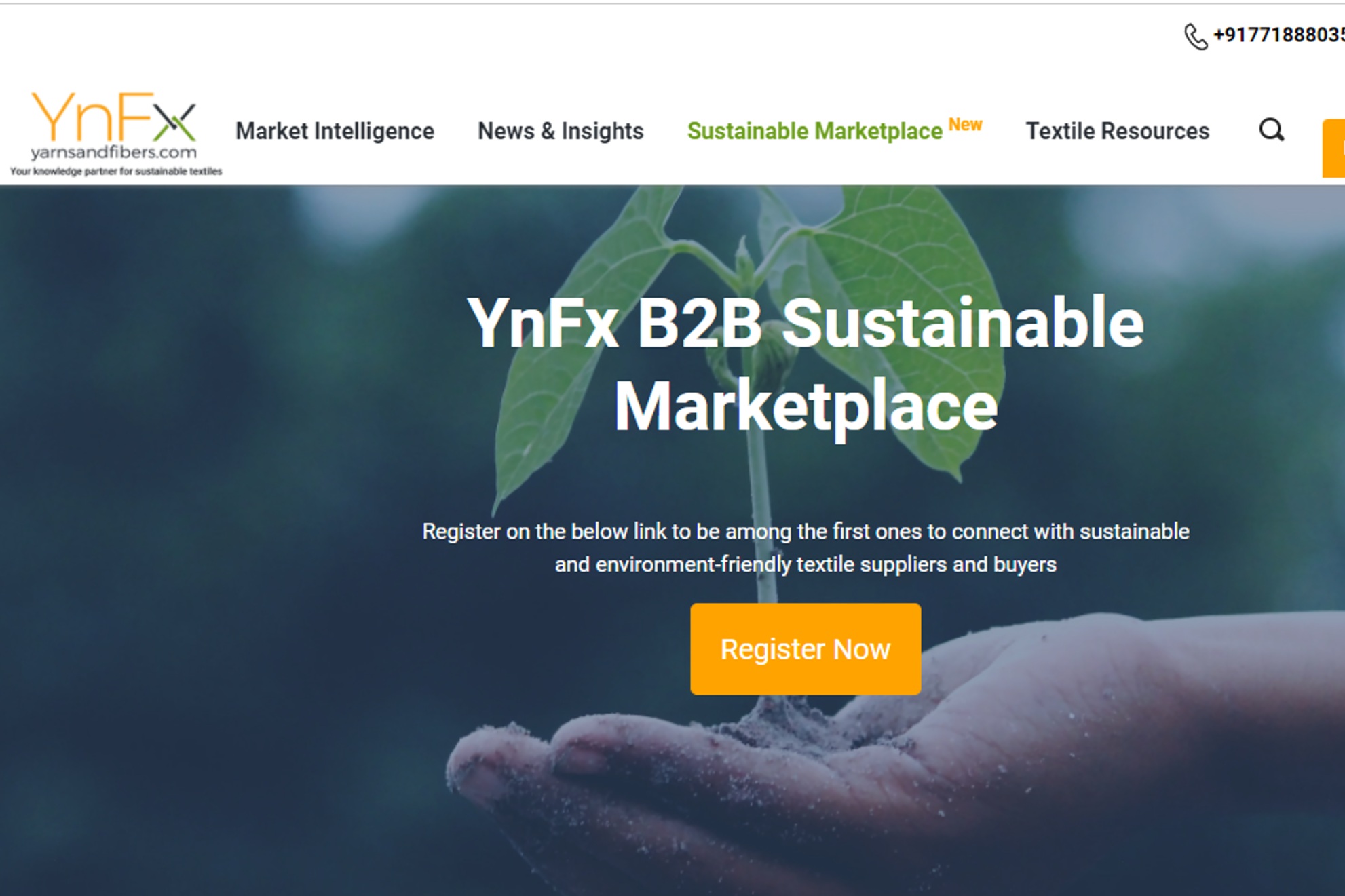Click the seedling hero banner image
The image size is (1345, 896).
[x=672, y=541]
